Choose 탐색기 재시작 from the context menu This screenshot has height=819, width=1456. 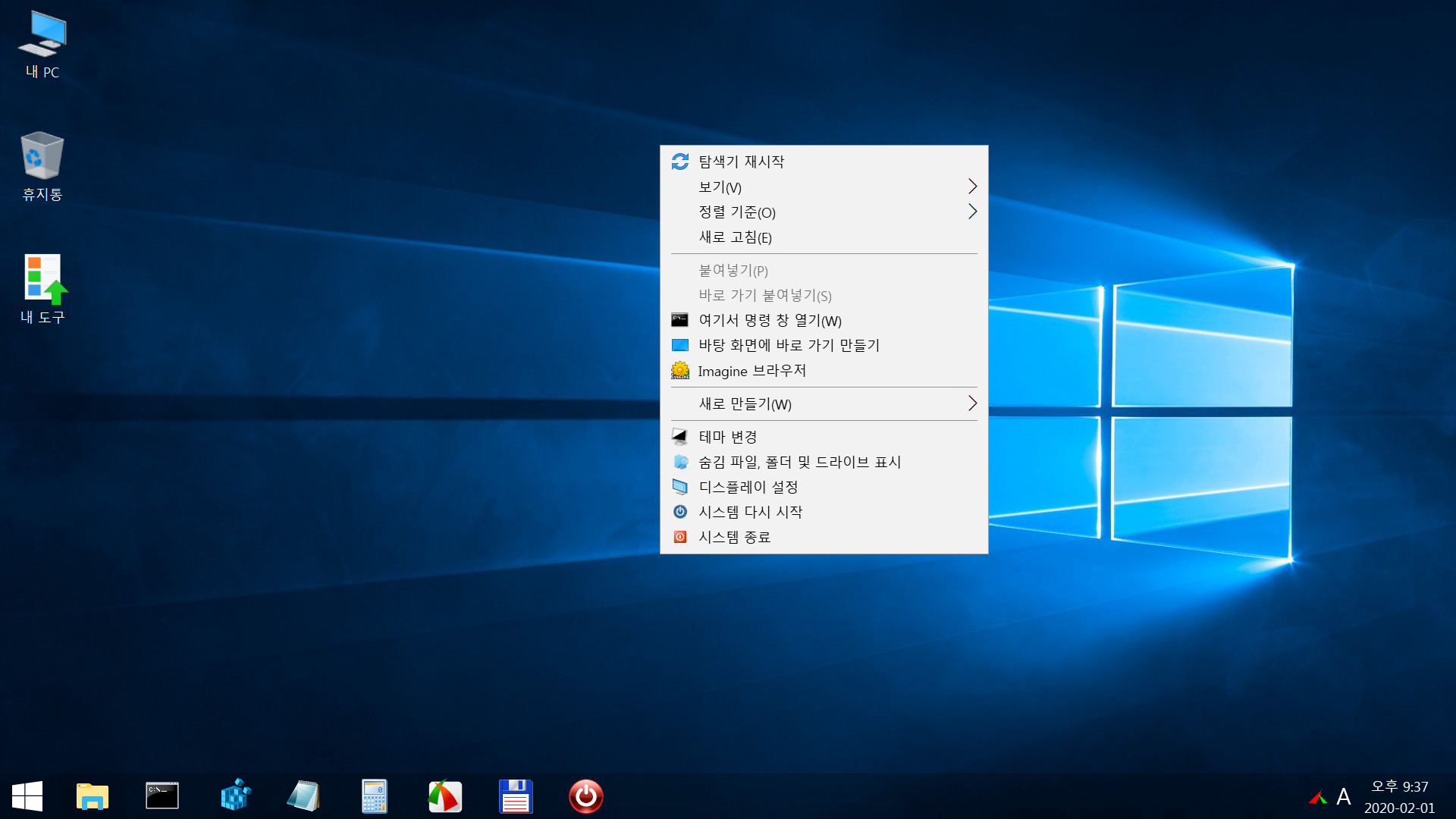click(x=824, y=162)
